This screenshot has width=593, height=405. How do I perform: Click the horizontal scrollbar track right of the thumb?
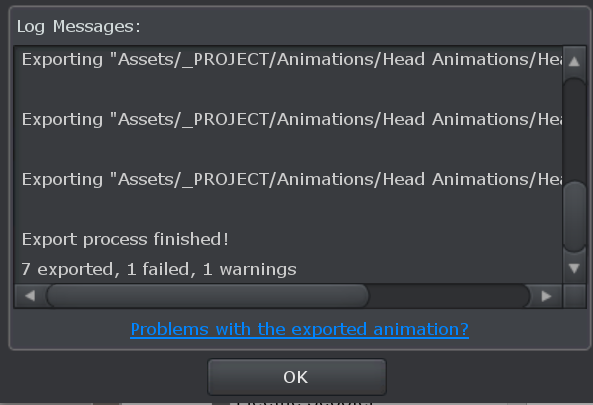[449, 296]
